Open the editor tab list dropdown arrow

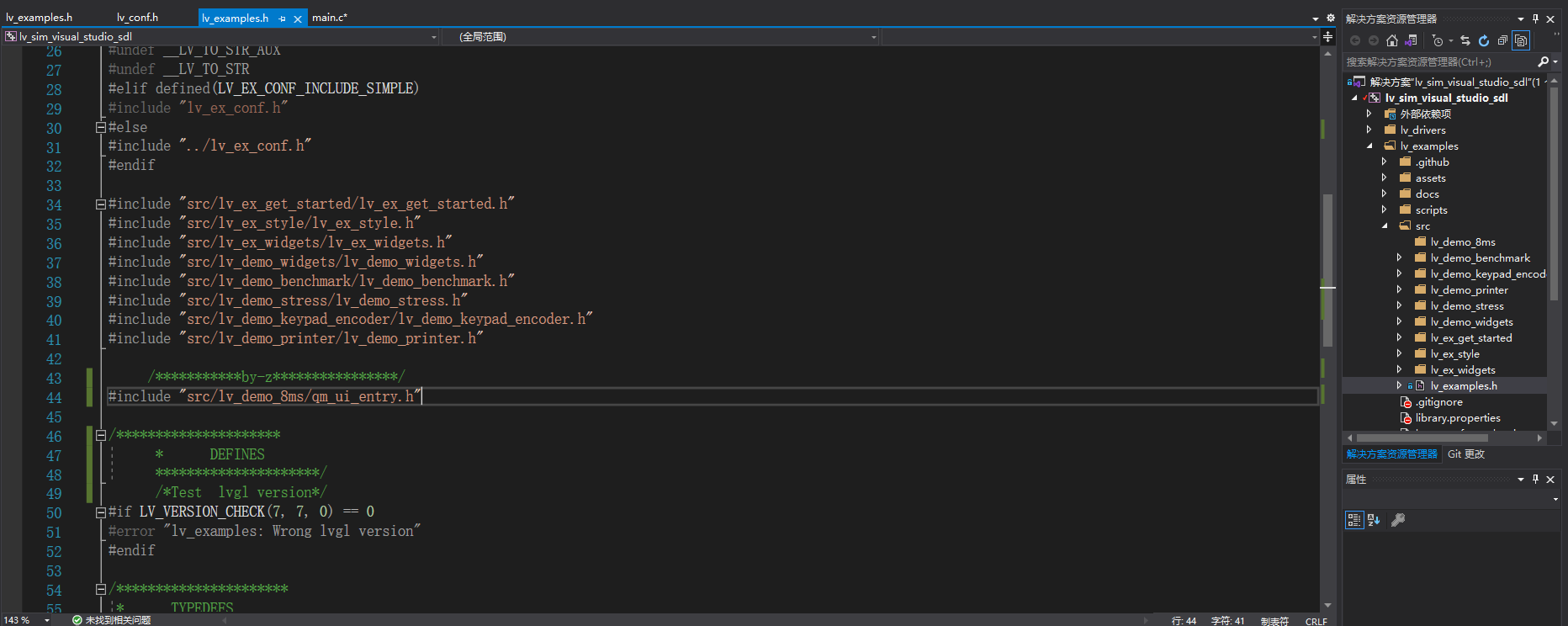[1316, 19]
